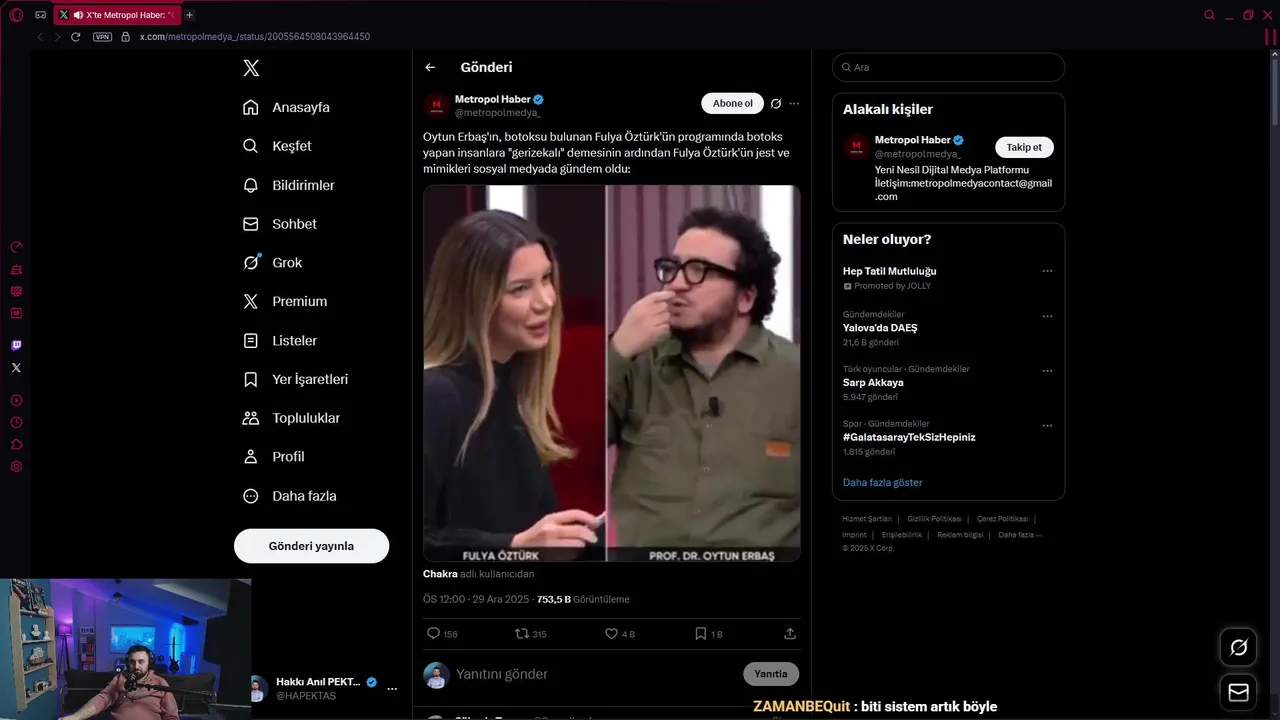Go to Anasayfa home page
Screen dimensions: 1280x720
(x=286, y=107)
